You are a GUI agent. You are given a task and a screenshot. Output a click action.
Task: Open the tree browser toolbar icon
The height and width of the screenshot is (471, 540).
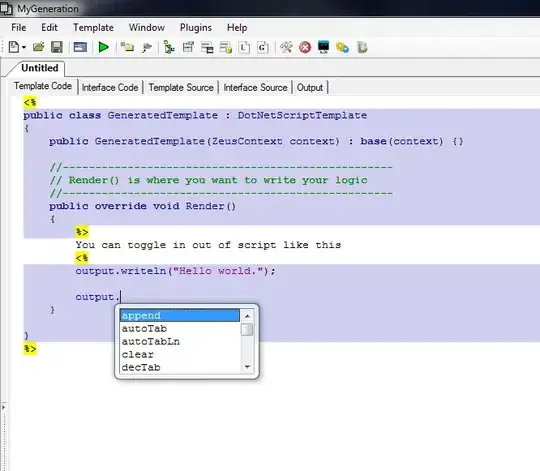click(x=169, y=47)
